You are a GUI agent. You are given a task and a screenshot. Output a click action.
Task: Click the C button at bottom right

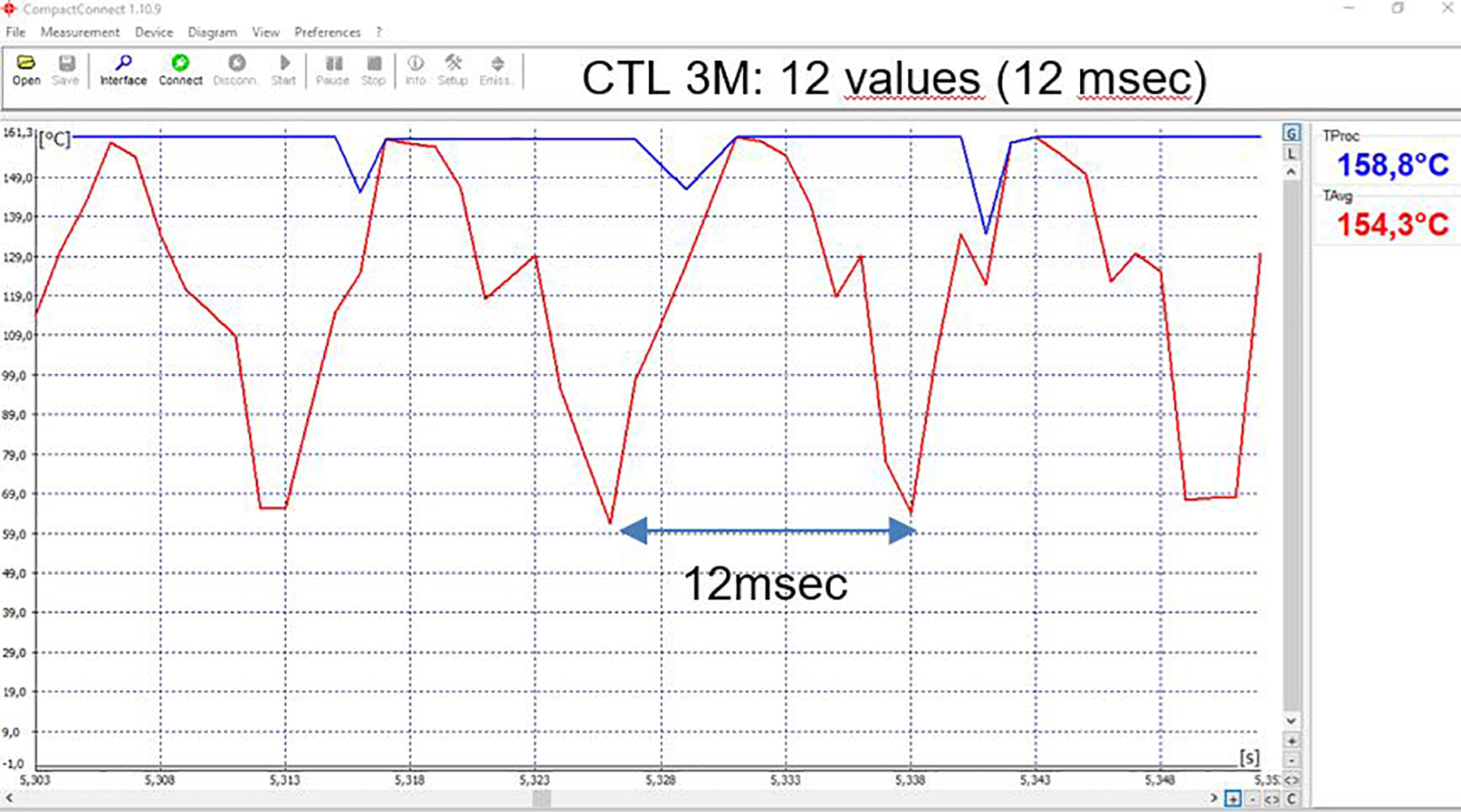tap(1291, 799)
